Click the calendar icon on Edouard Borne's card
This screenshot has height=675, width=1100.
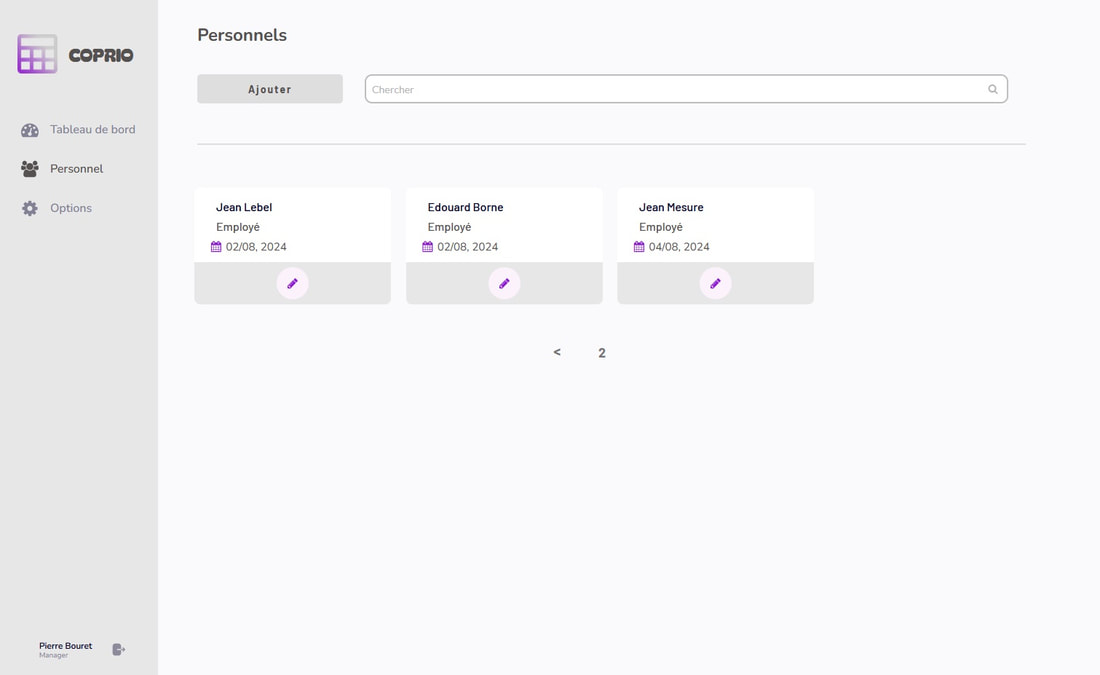click(427, 246)
